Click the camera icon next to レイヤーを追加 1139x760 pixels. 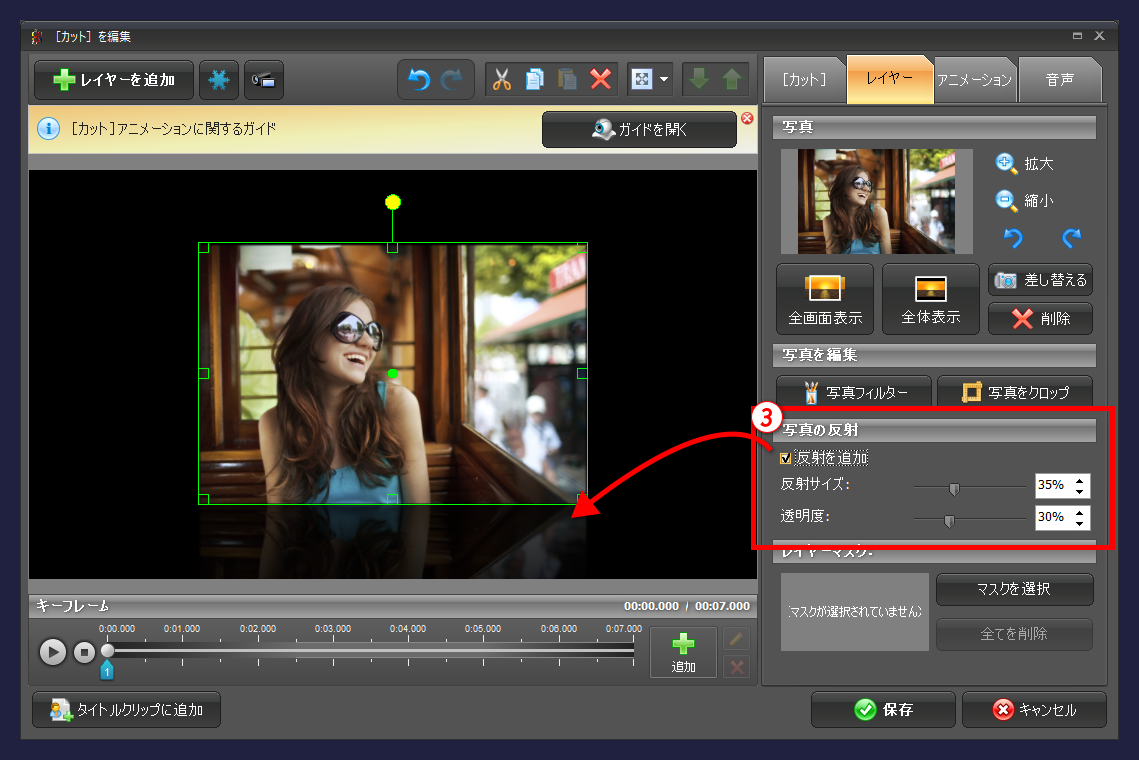263,80
